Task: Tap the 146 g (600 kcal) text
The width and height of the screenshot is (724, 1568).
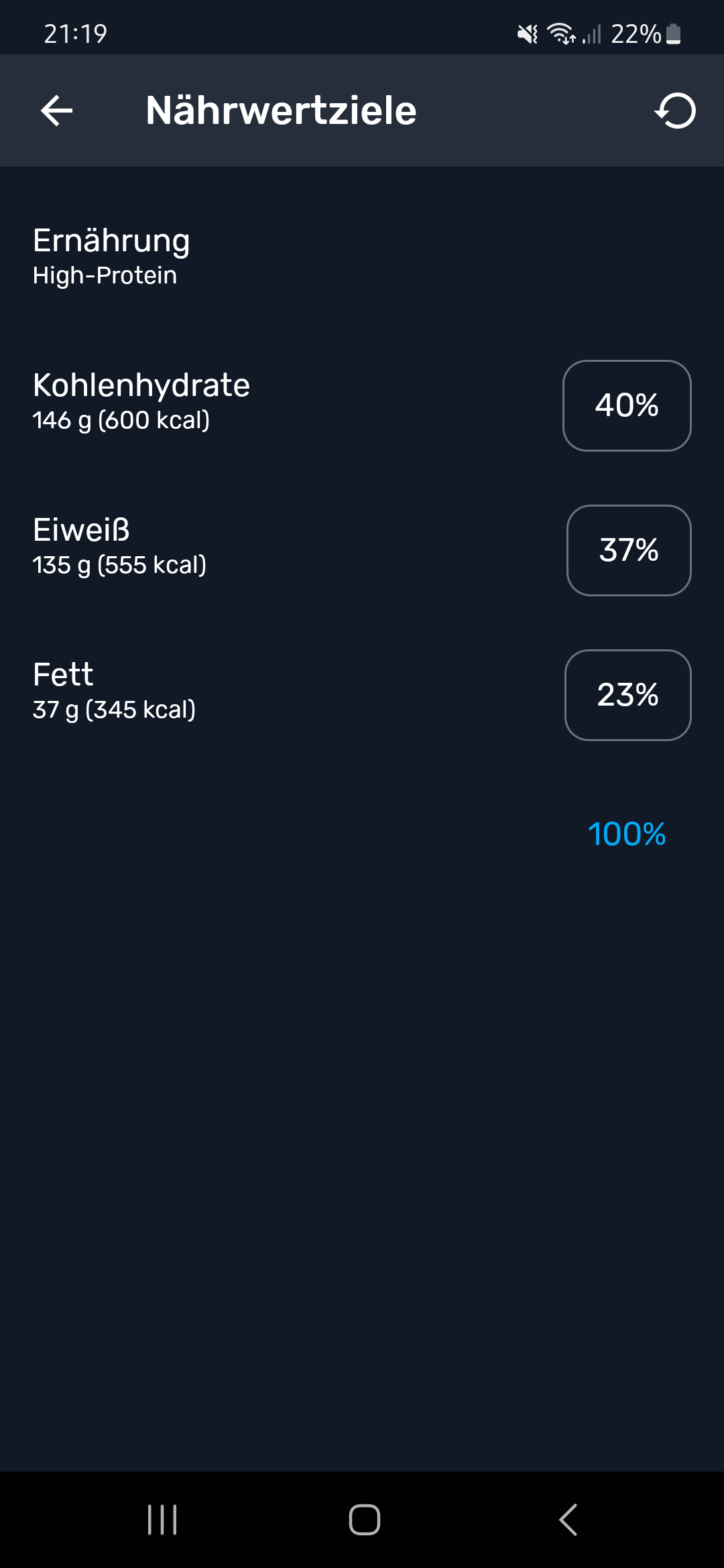Action: (x=121, y=421)
